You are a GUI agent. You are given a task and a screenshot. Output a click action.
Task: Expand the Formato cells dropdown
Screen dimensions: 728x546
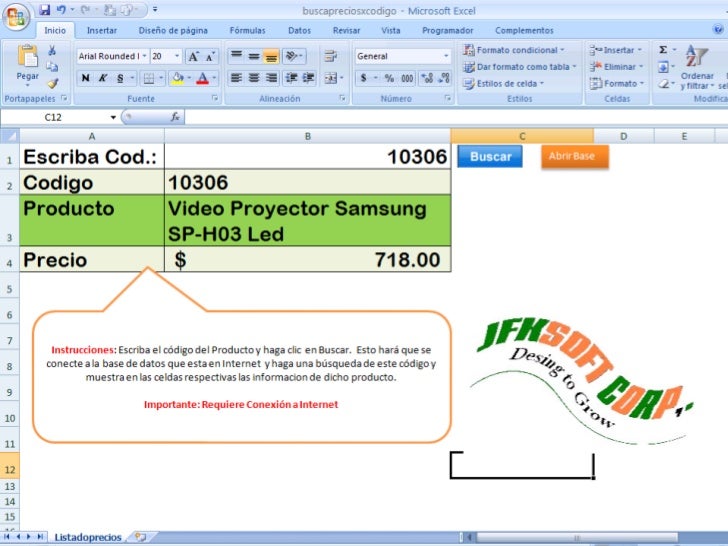pyautogui.click(x=643, y=84)
